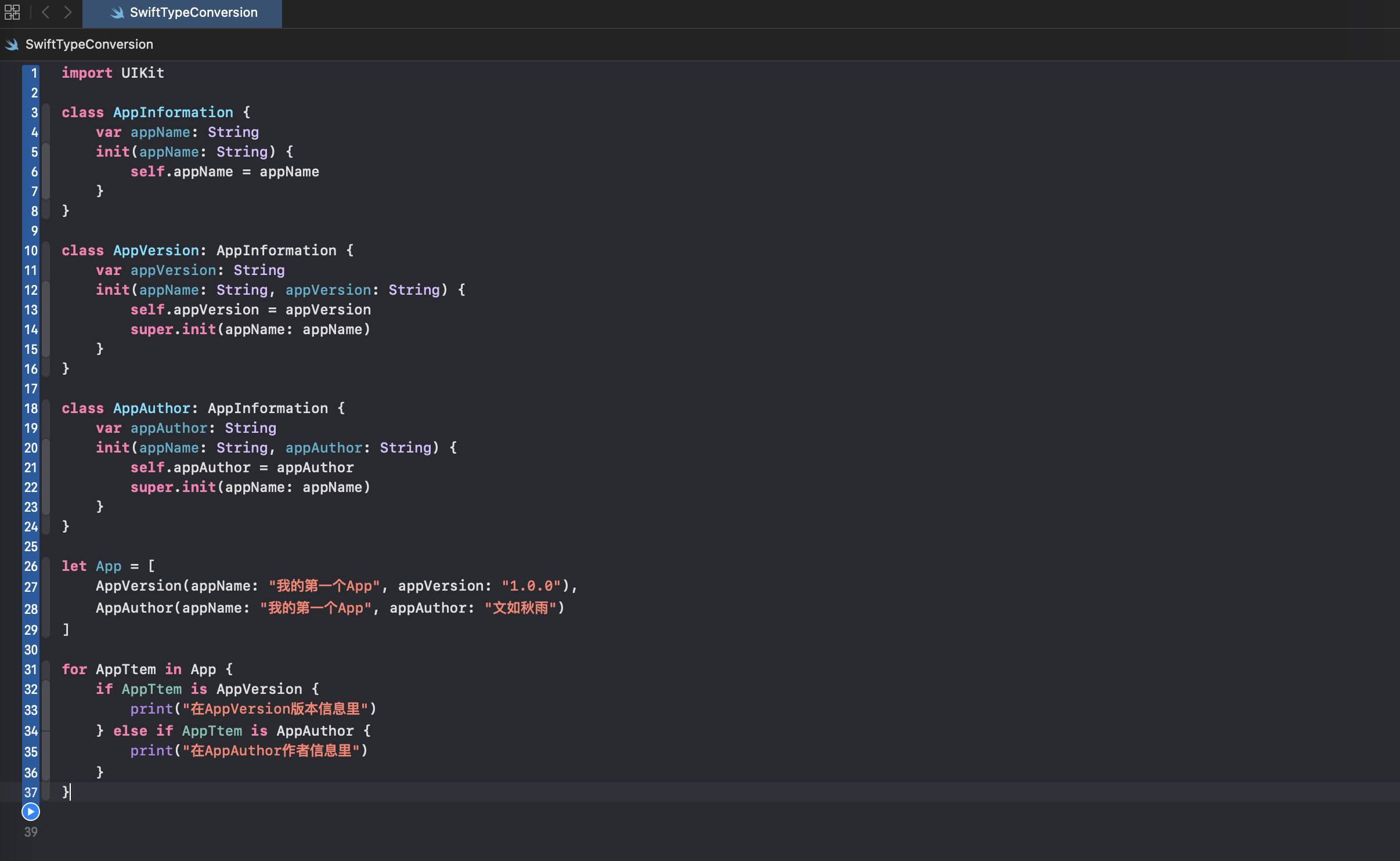Click the UIKit import identifier
Image resolution: width=1400 pixels, height=861 pixels.
(x=143, y=73)
